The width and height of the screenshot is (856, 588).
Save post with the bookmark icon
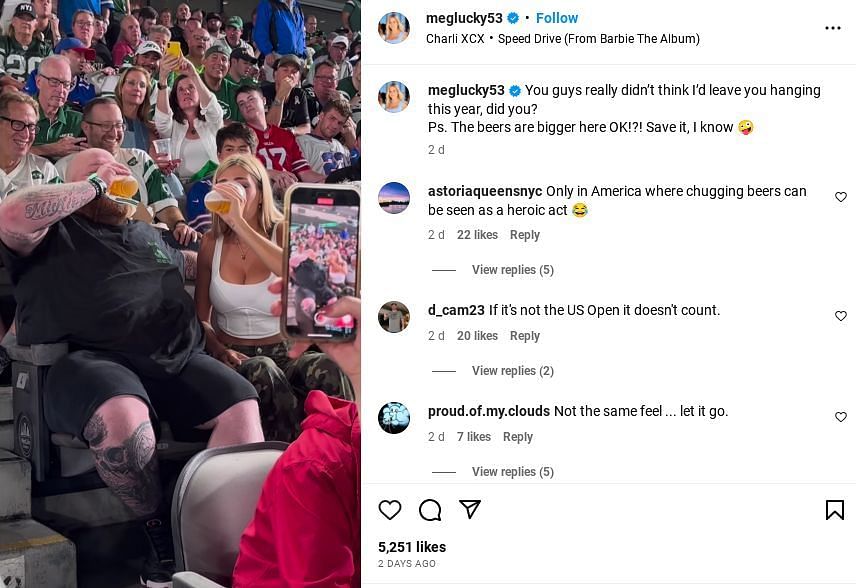835,510
